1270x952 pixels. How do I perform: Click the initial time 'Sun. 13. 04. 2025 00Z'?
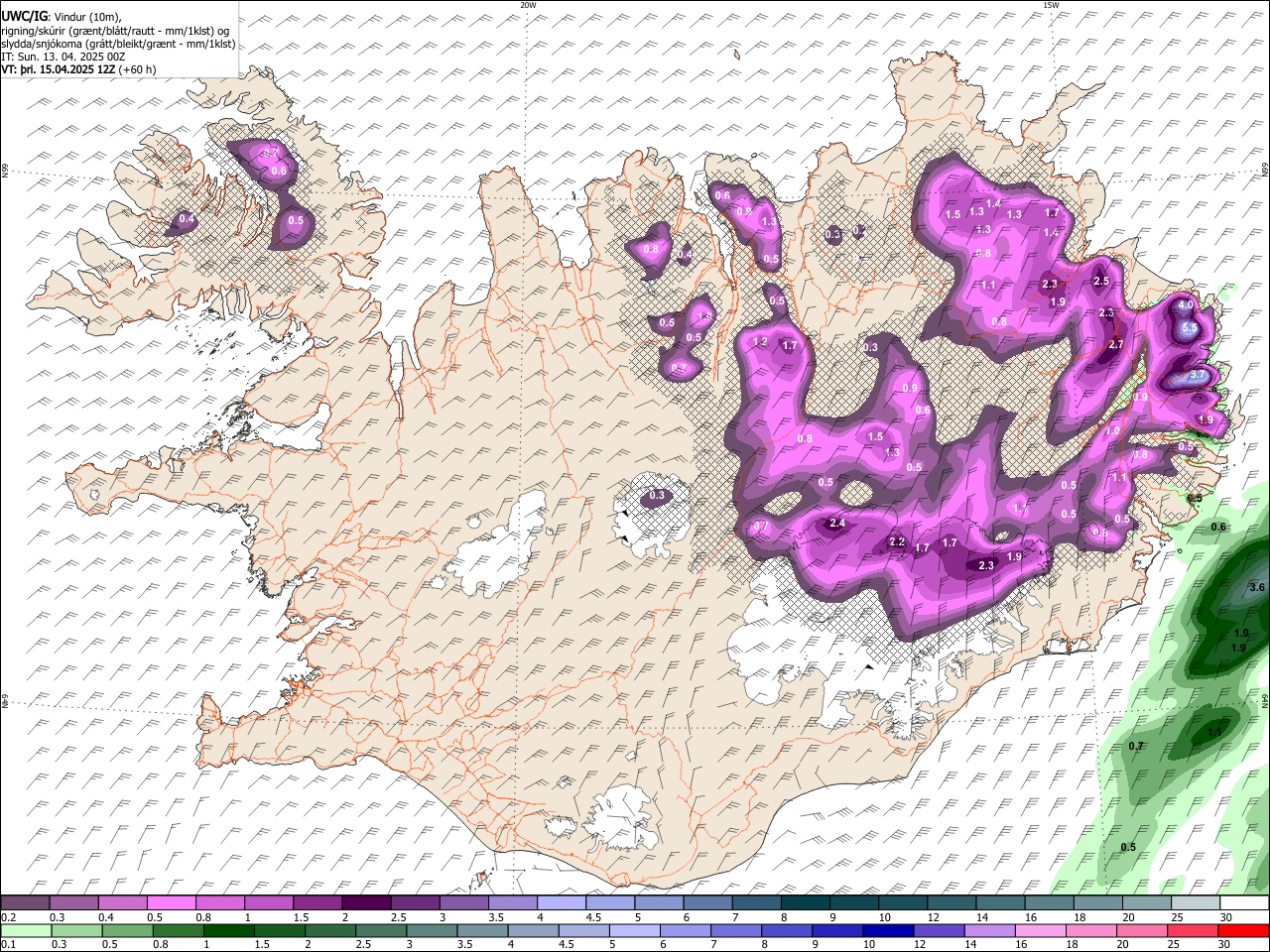pyautogui.click(x=71, y=57)
